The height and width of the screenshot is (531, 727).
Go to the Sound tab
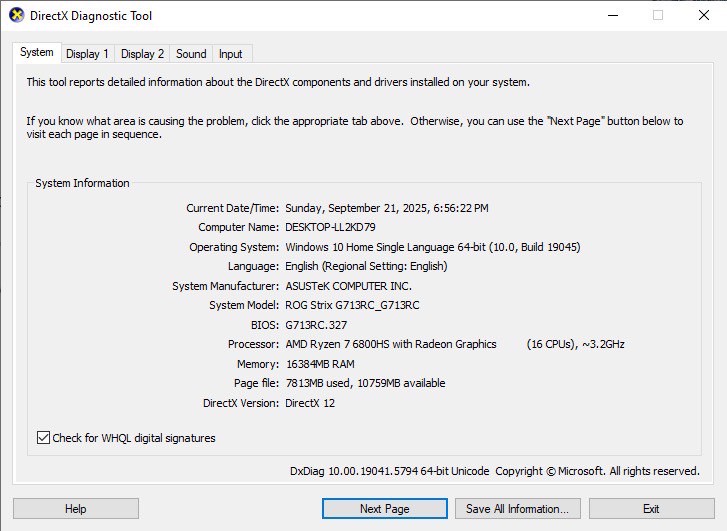point(191,54)
